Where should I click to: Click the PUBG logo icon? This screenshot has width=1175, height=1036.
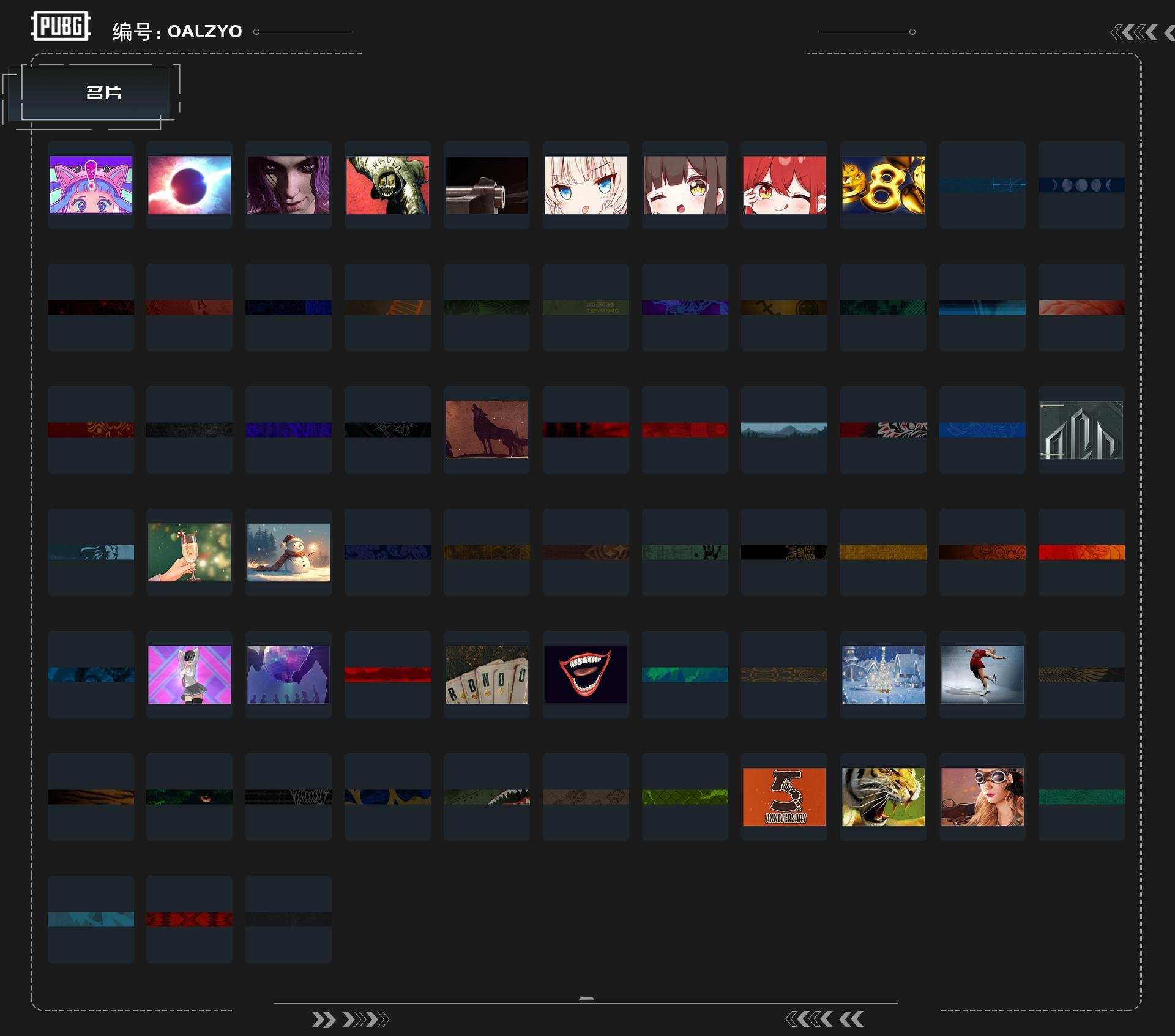(61, 26)
